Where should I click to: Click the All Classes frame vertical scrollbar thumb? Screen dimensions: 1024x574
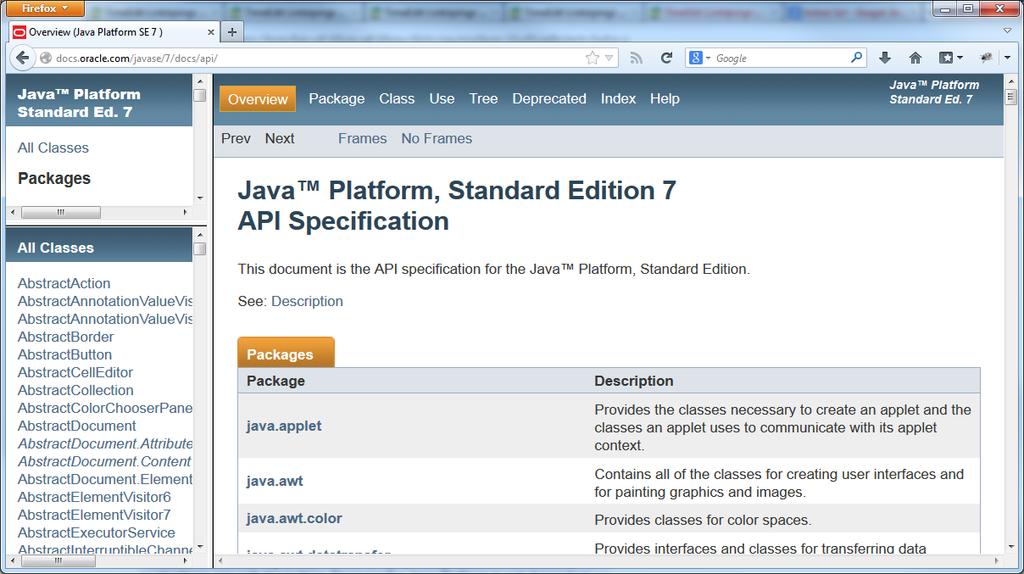tap(200, 249)
